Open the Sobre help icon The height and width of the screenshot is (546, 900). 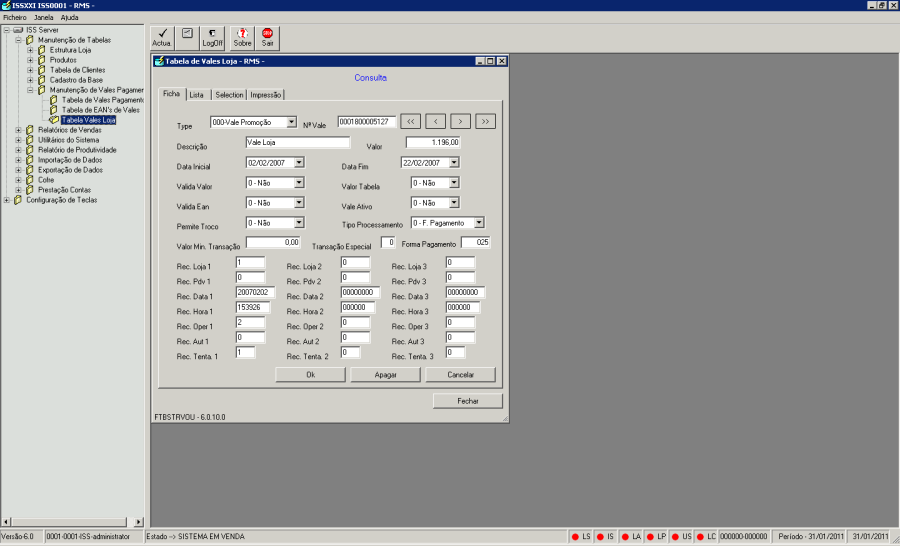click(x=242, y=37)
